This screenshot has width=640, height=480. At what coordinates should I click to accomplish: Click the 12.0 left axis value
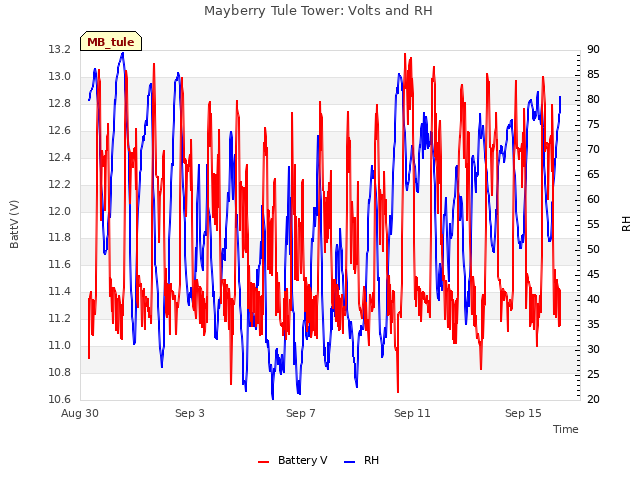click(60, 211)
